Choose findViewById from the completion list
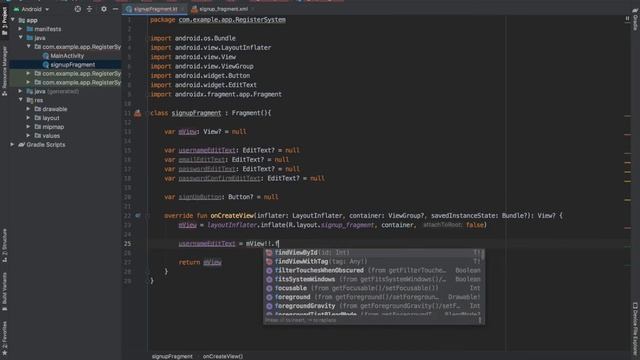This screenshot has height=360, width=640. click(373, 253)
